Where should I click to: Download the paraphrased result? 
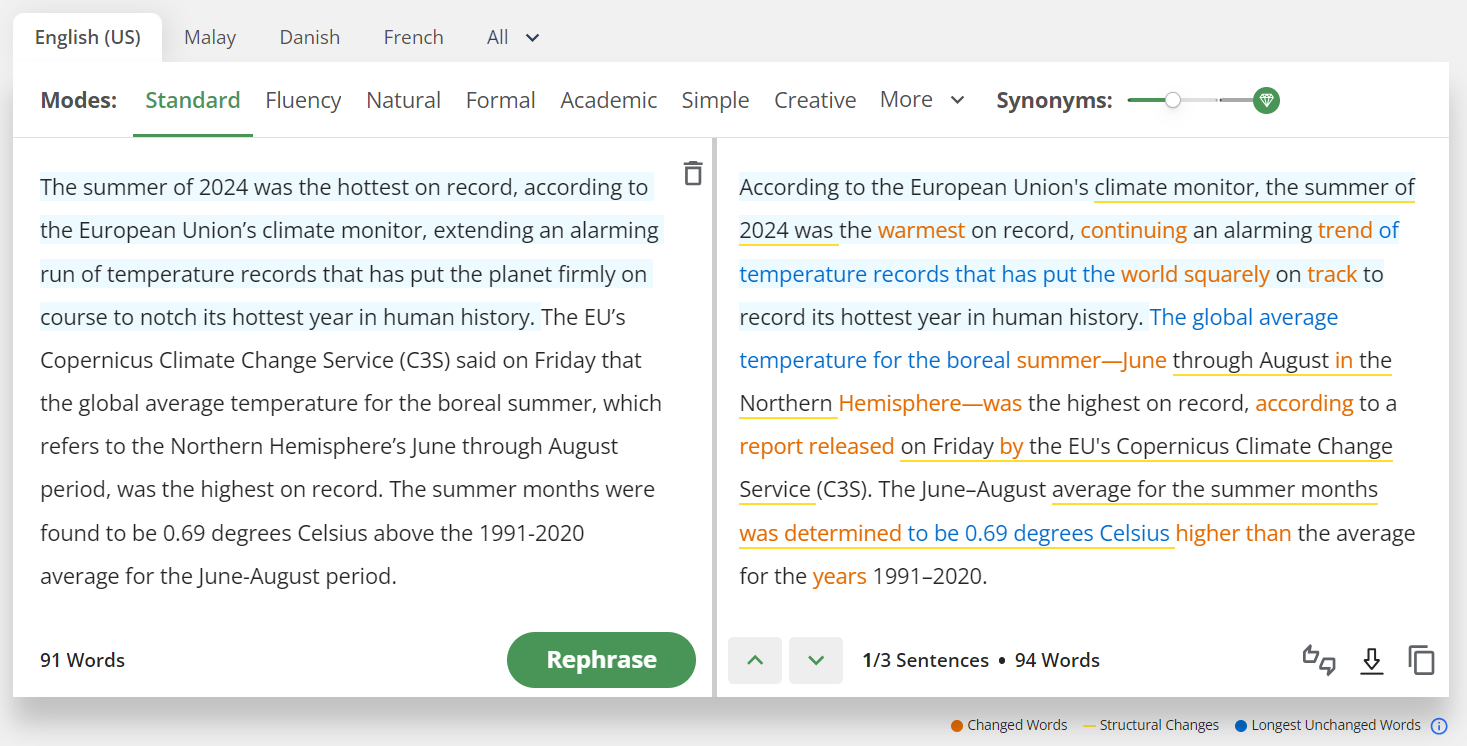click(x=1372, y=660)
